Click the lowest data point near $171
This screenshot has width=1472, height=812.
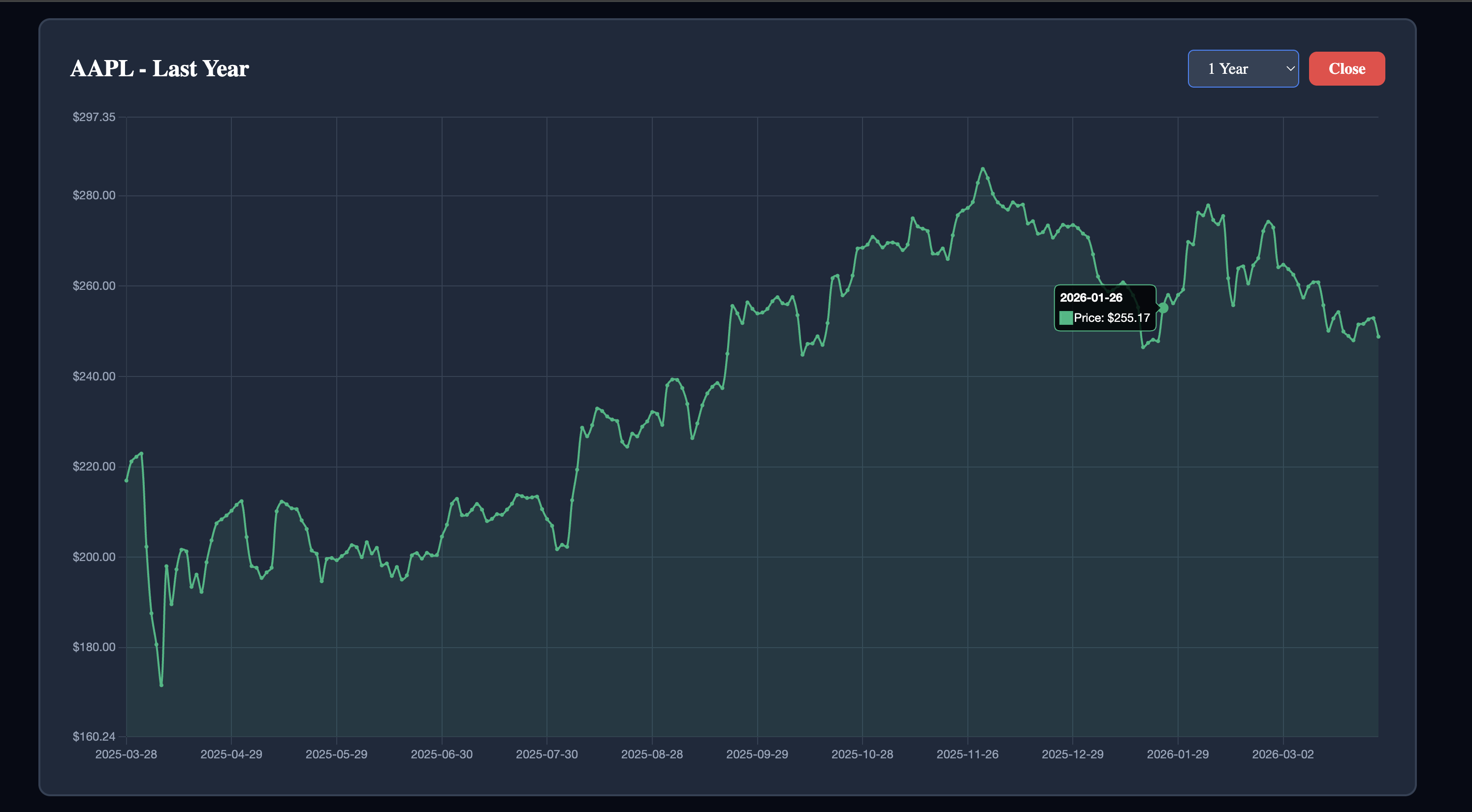click(x=161, y=685)
